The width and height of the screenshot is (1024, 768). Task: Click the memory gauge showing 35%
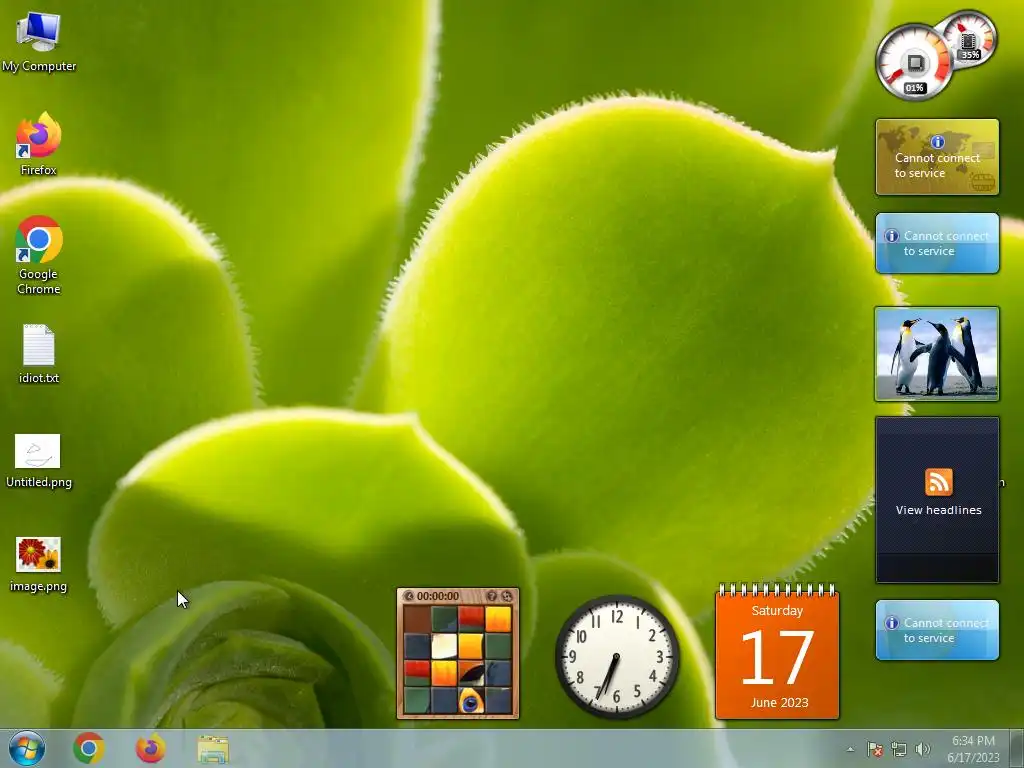point(969,39)
